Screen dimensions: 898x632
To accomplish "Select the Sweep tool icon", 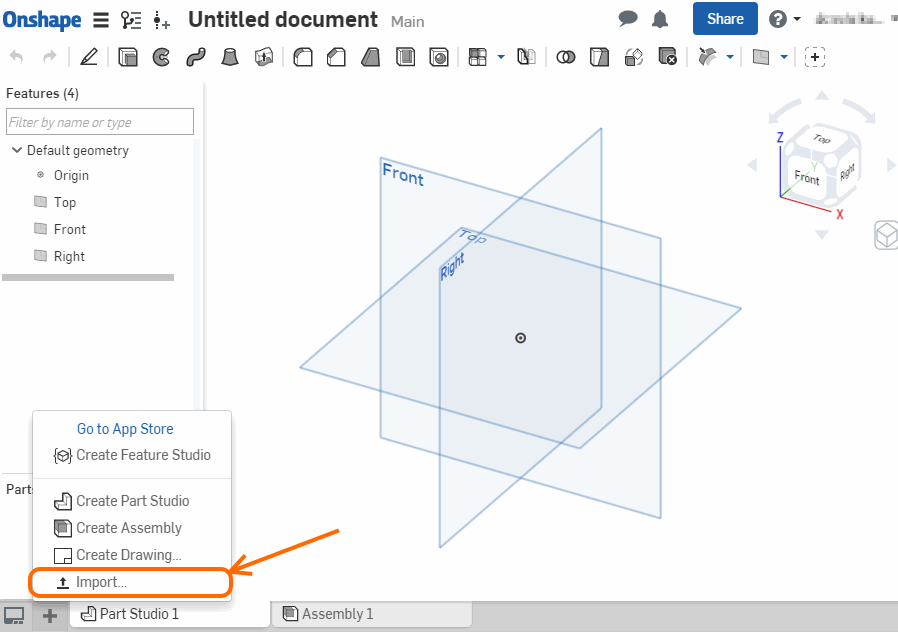I will (196, 57).
